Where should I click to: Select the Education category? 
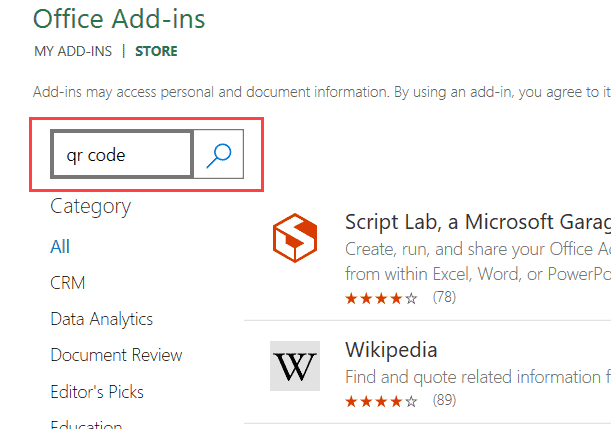(86, 423)
